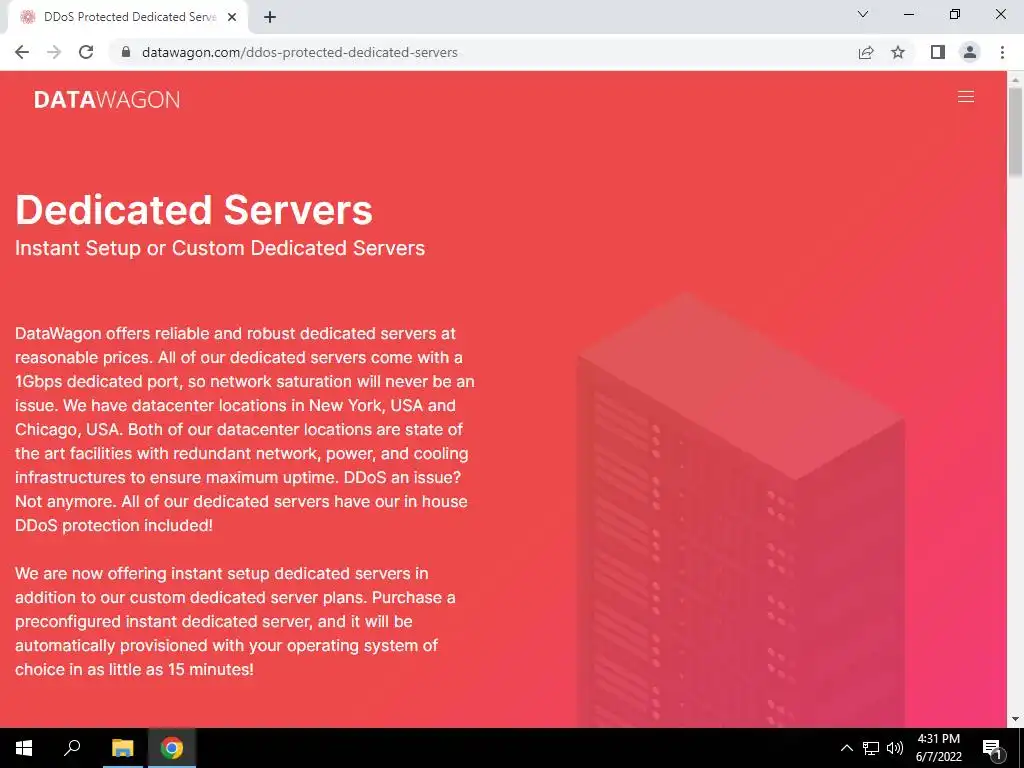Expand the tab search dropdown
This screenshot has width=1024, height=768.
pyautogui.click(x=863, y=14)
